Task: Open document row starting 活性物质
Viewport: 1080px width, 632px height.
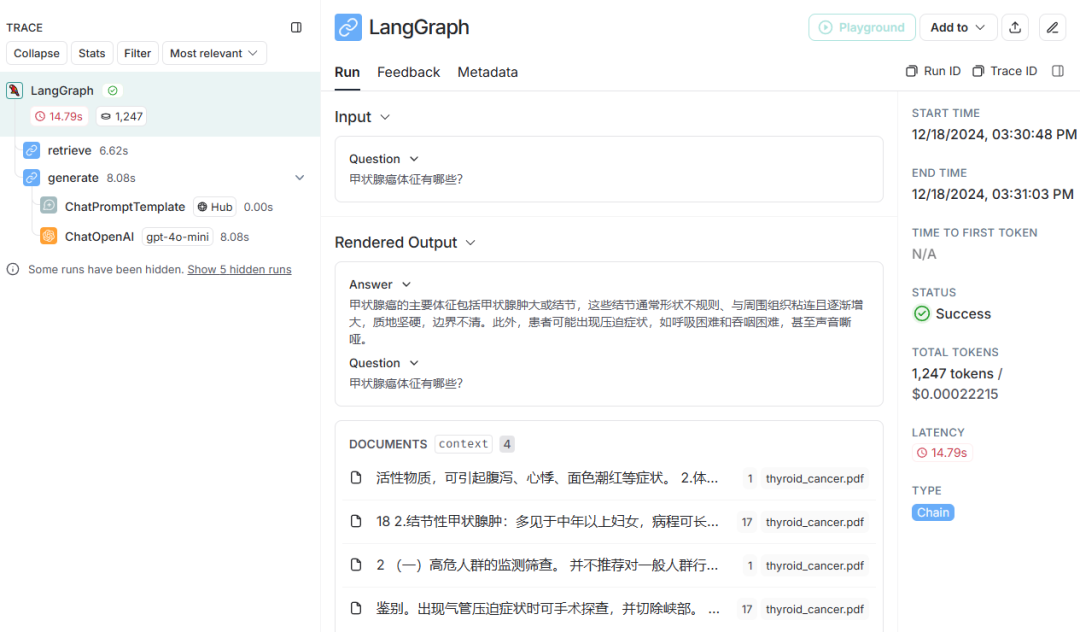Action: [x=609, y=478]
